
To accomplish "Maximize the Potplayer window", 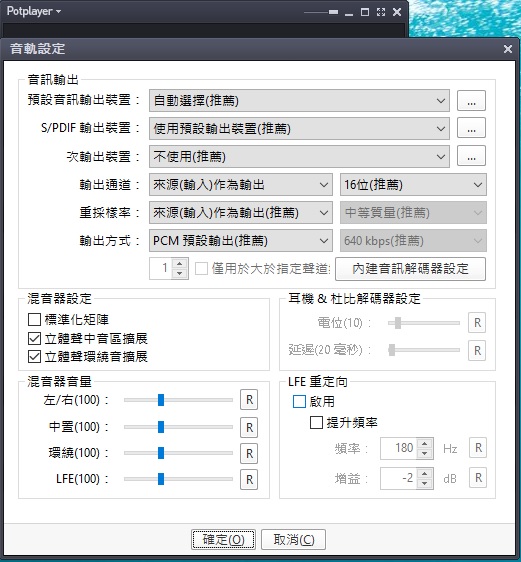I will tap(365, 12).
